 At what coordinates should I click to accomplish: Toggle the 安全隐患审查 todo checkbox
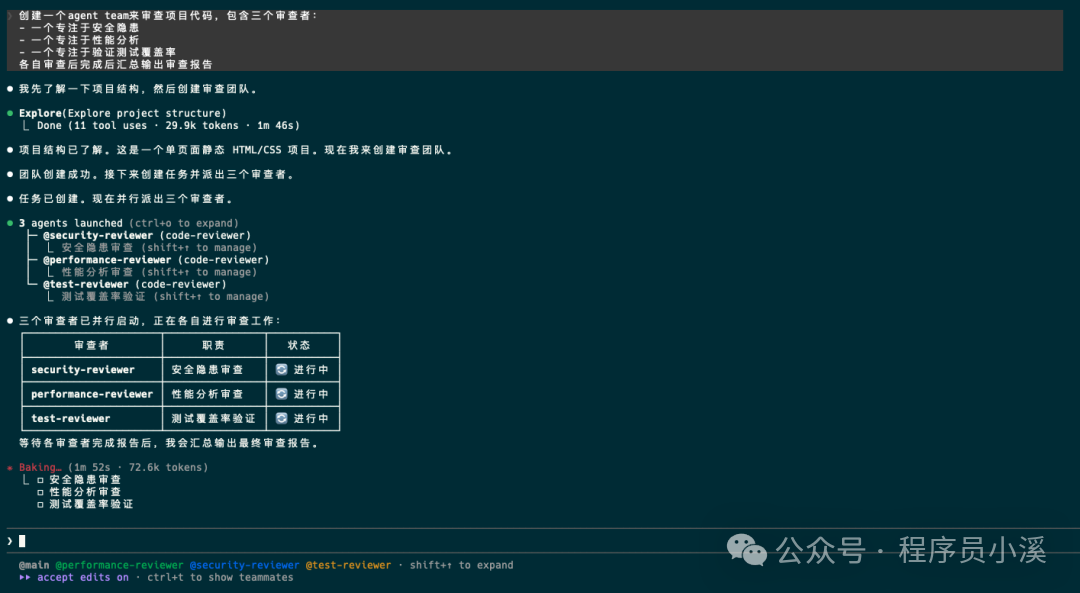pos(40,480)
